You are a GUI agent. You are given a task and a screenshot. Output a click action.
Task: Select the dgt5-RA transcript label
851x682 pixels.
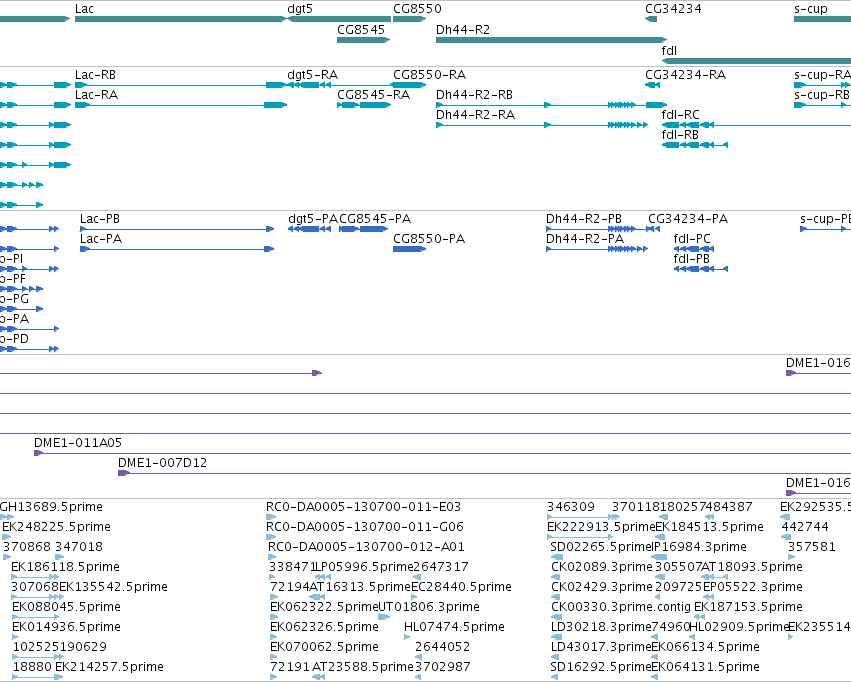pos(313,75)
